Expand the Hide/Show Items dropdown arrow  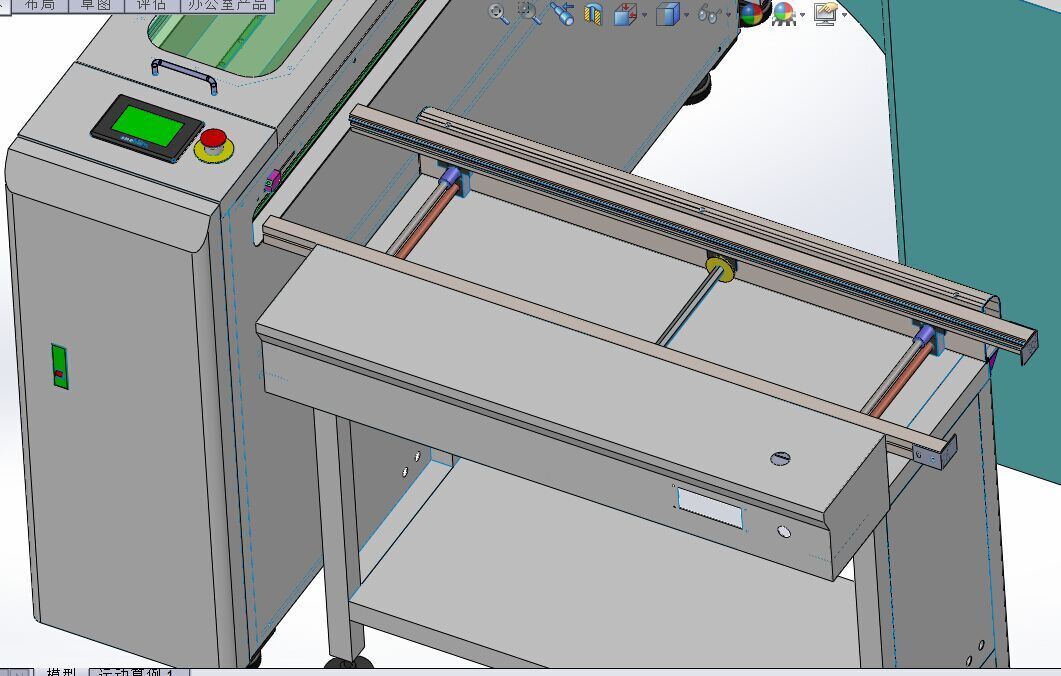click(x=727, y=15)
